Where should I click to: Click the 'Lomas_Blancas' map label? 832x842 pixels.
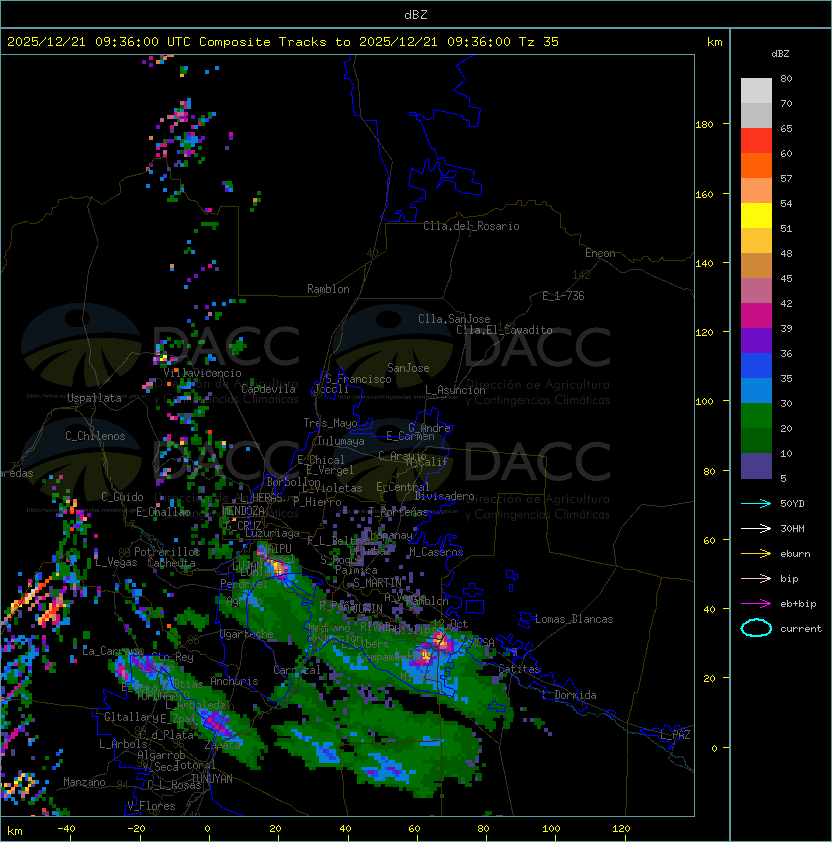coord(574,619)
